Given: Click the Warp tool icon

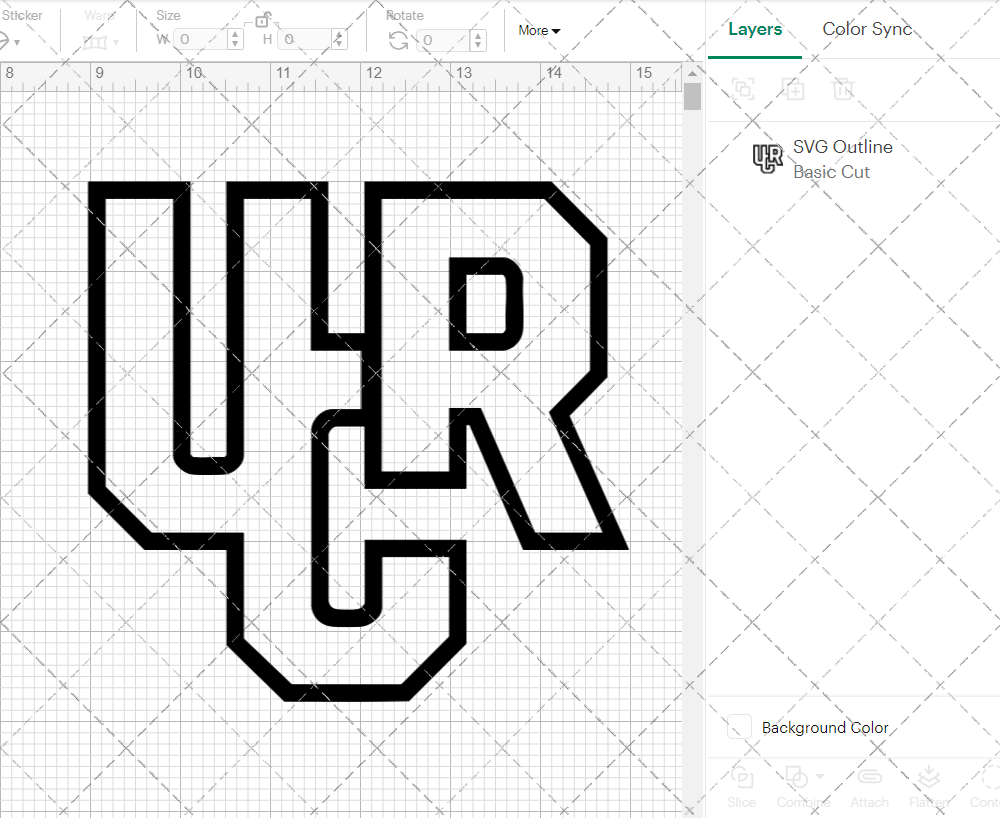Looking at the screenshot, I should [95, 43].
